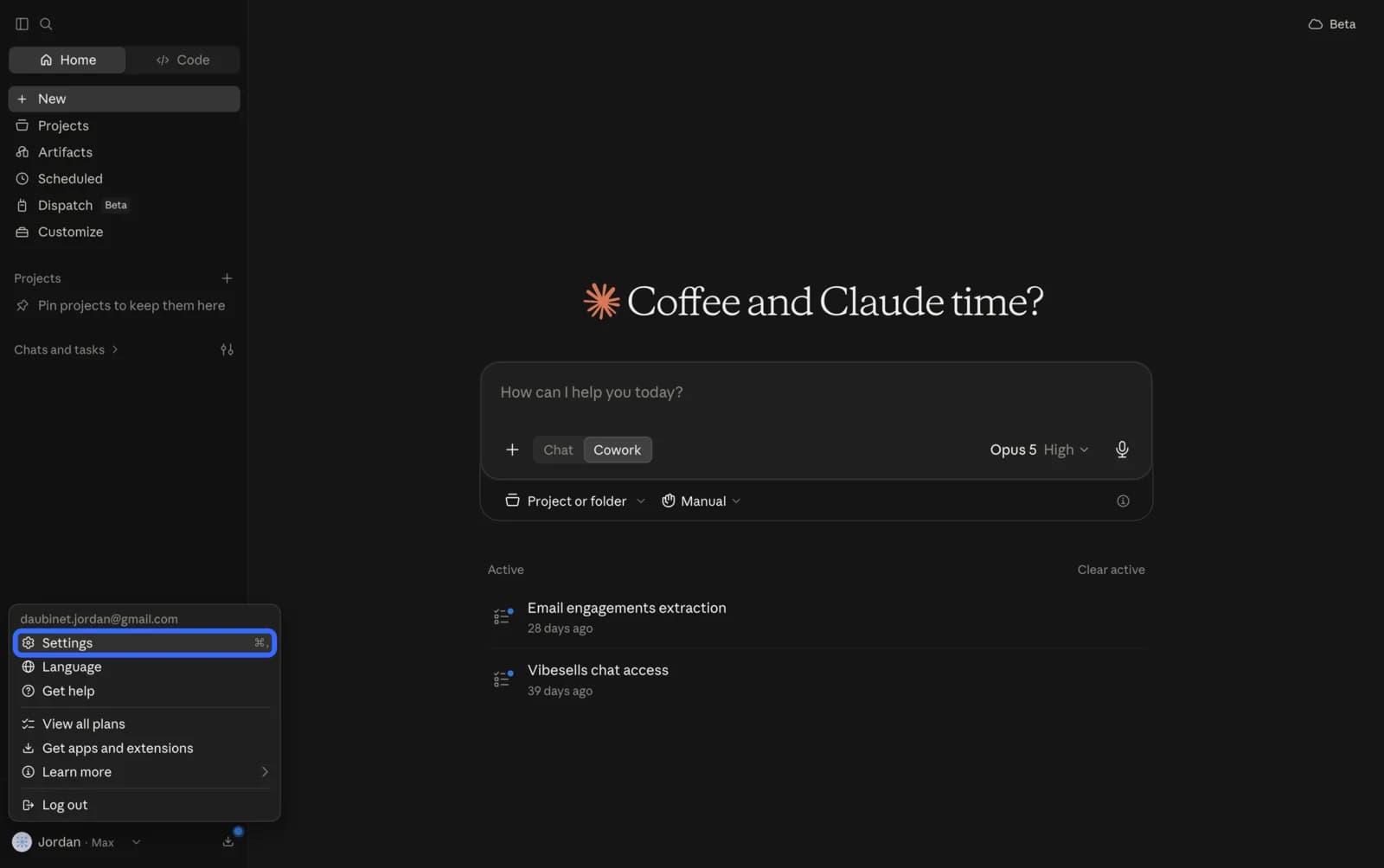The height and width of the screenshot is (868, 1384).
Task: Add a project with the plus icon
Action: [227, 278]
